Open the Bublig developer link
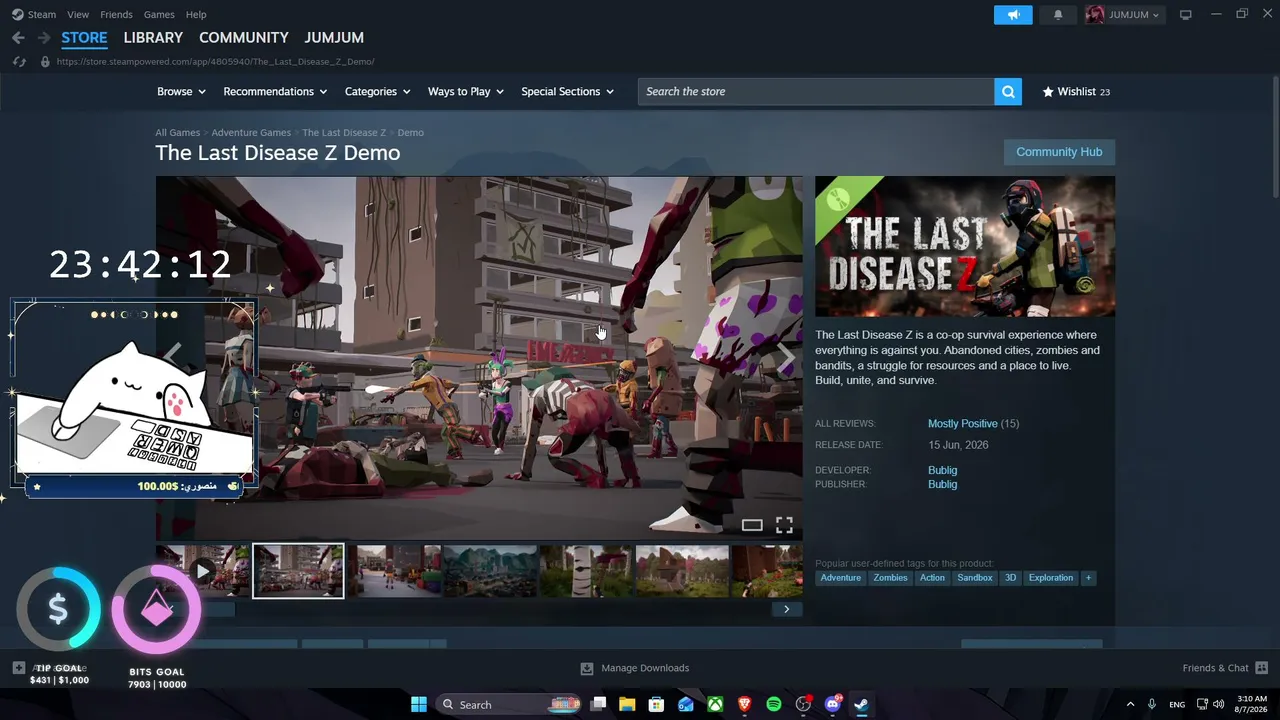 point(942,470)
